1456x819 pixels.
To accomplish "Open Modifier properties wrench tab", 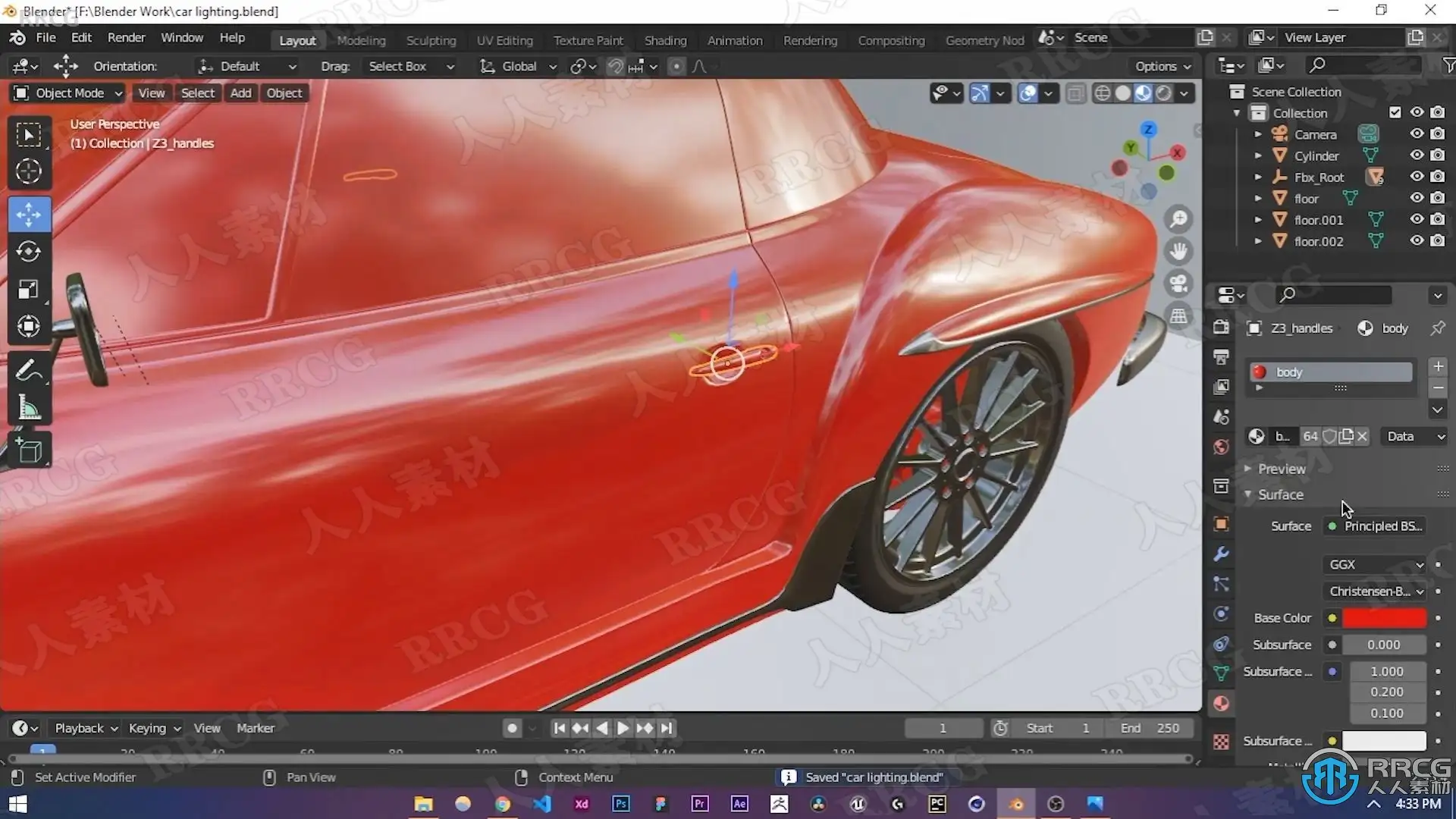I will (1221, 554).
